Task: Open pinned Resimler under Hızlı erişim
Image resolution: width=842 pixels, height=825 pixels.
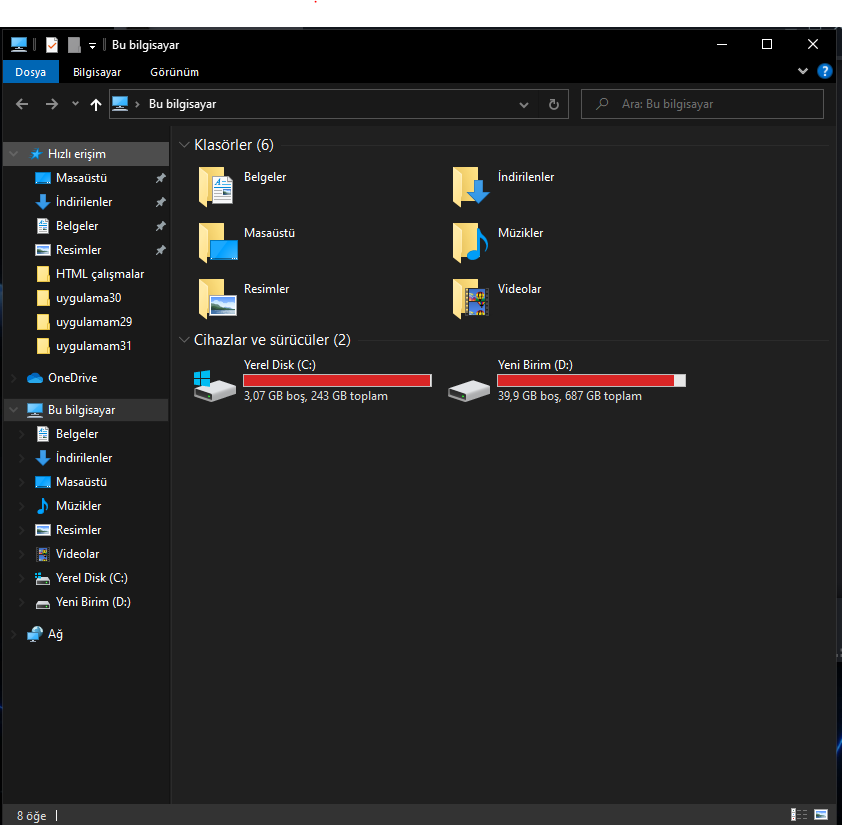Action: pyautogui.click(x=78, y=250)
